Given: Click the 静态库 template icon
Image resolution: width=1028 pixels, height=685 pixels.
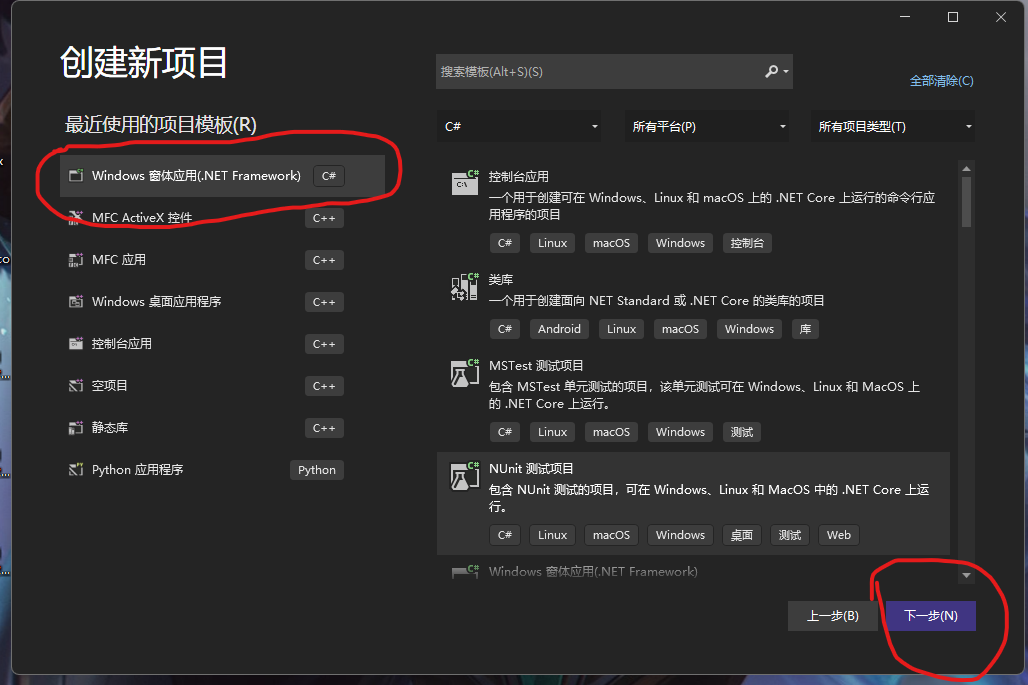Looking at the screenshot, I should 76,427.
